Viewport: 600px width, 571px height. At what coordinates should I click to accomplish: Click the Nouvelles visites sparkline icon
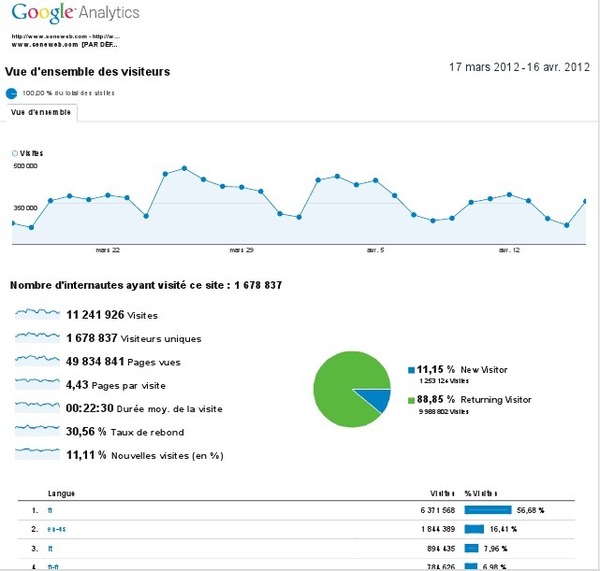point(37,454)
